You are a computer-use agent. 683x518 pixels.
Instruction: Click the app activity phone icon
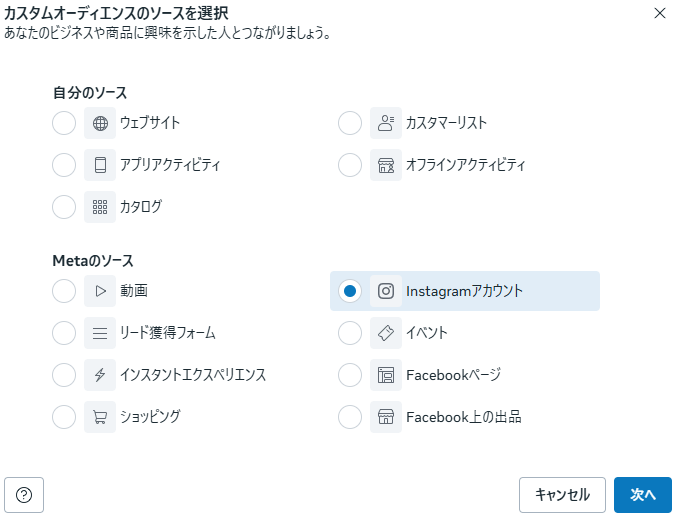click(x=100, y=165)
